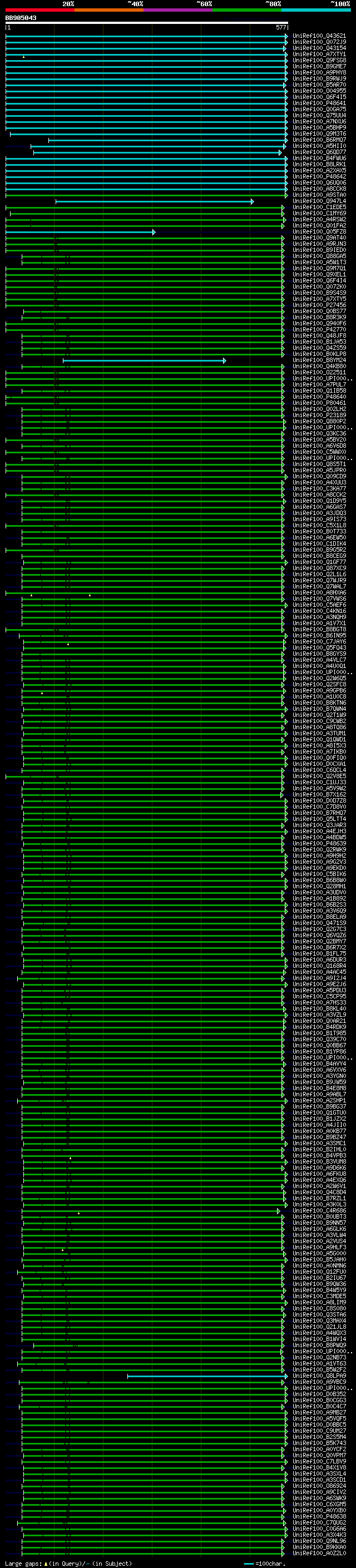Select the label UniRef100_P48642
The width and height of the screenshot is (356, 1568).
pos(319,176)
